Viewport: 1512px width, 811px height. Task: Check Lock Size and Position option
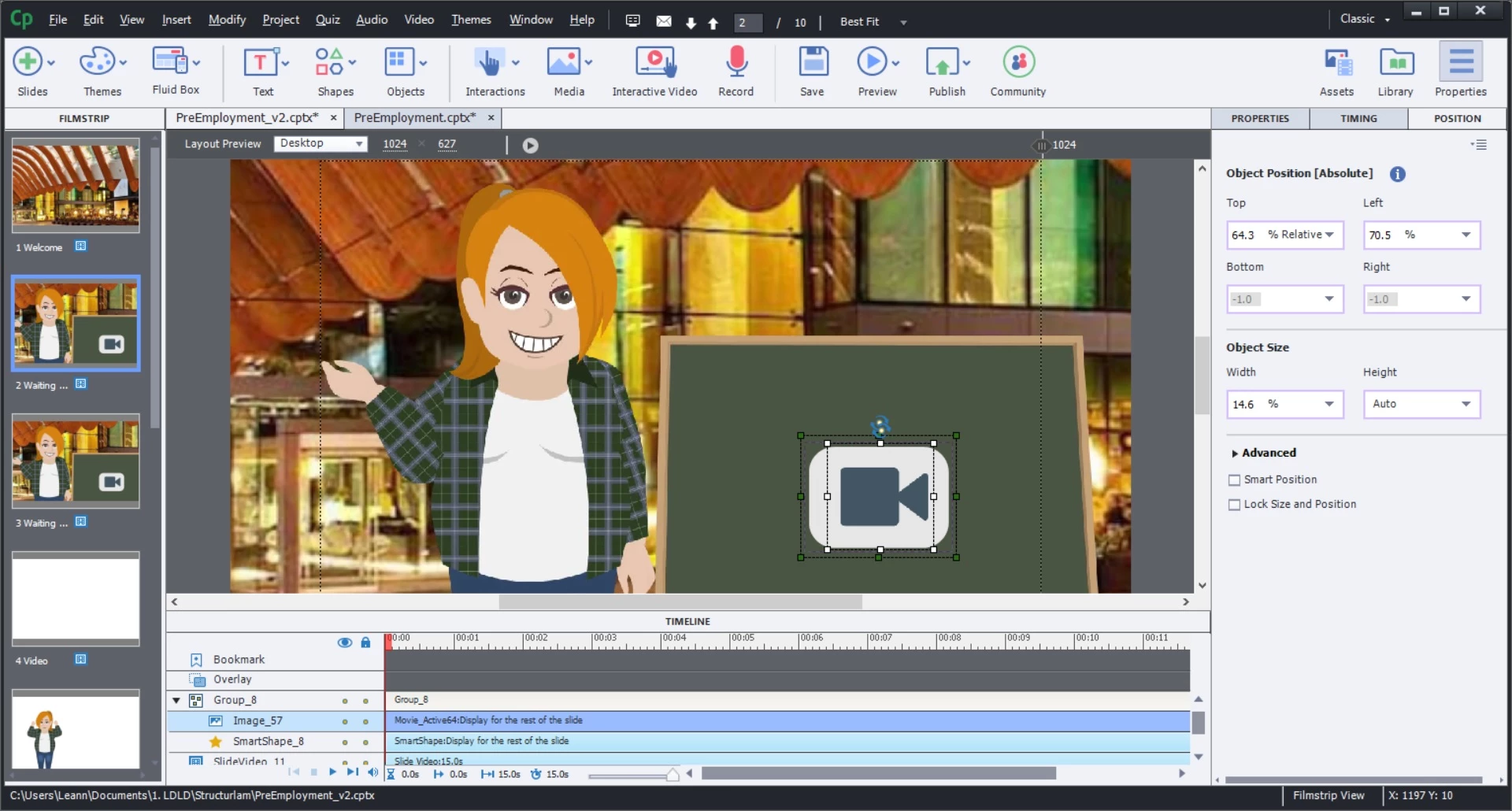[1234, 505]
